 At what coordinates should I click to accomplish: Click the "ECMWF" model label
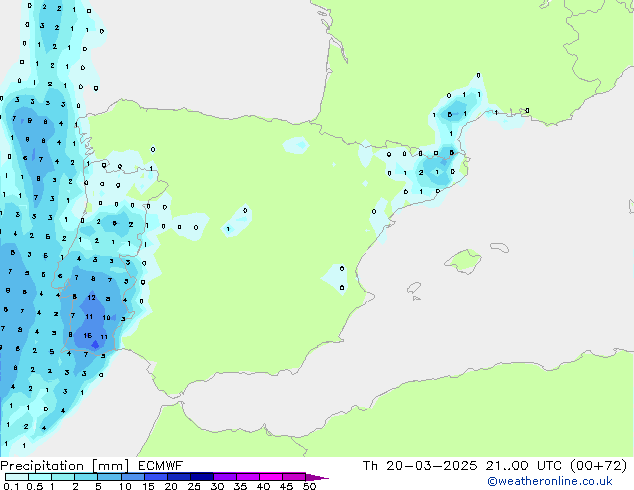pyautogui.click(x=161, y=466)
